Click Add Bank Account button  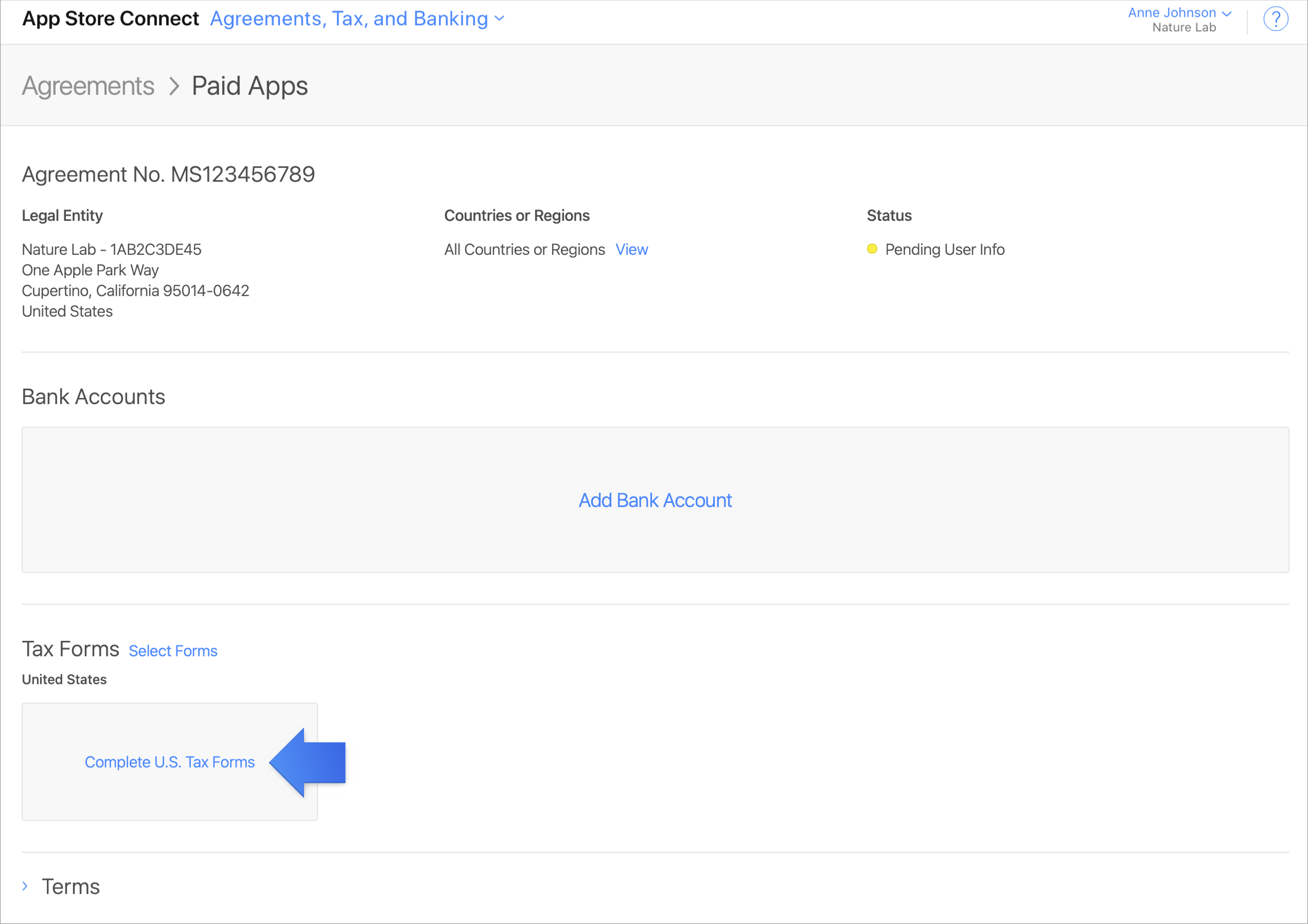(655, 500)
